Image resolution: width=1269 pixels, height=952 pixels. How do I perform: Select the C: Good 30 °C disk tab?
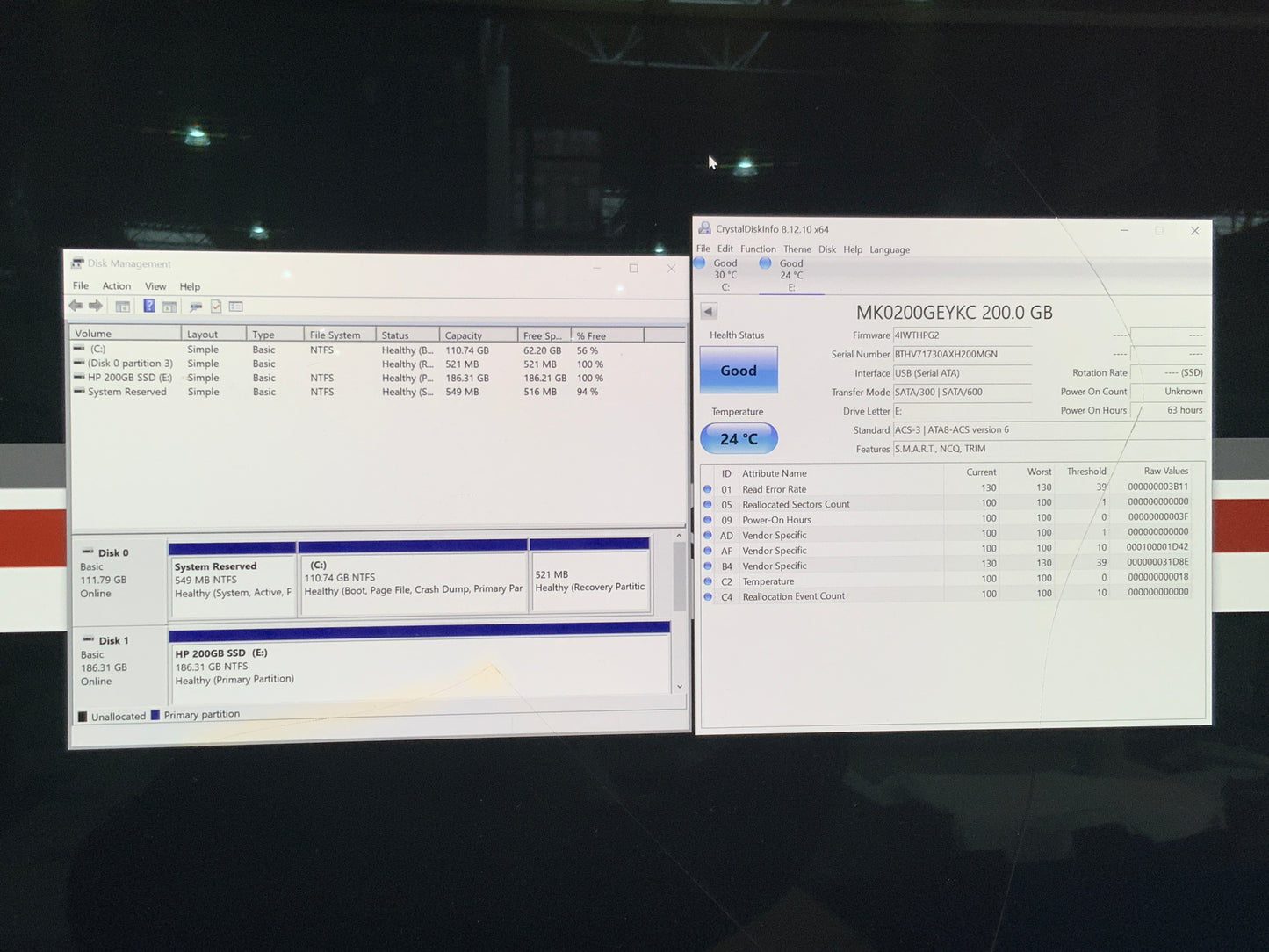(x=725, y=275)
